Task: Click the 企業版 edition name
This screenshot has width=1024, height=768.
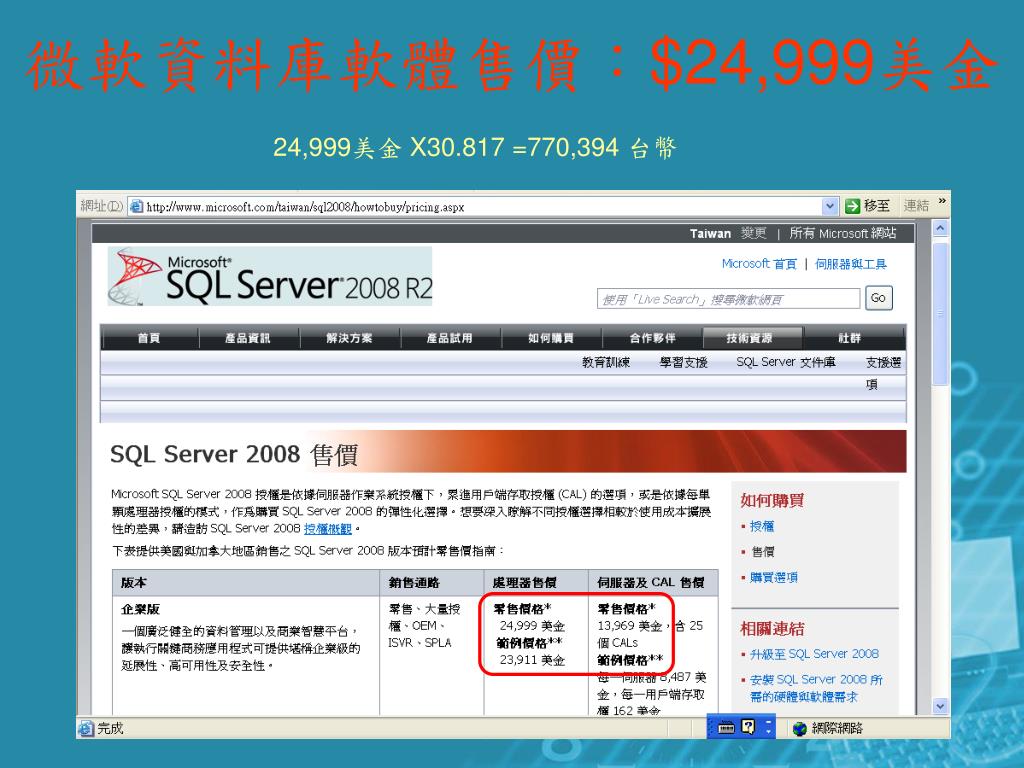Action: click(140, 609)
